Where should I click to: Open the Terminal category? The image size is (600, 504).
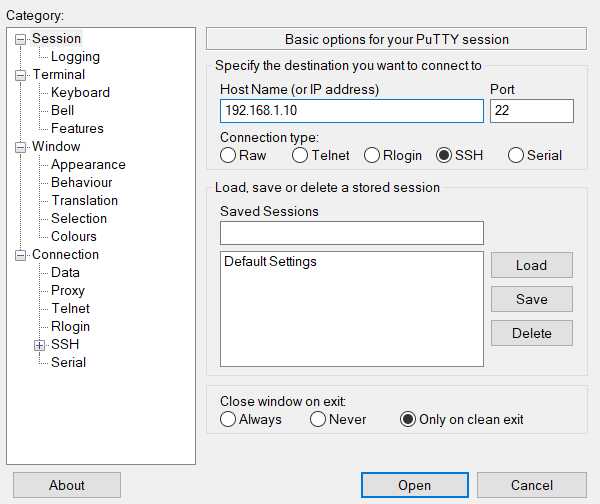coord(59,75)
